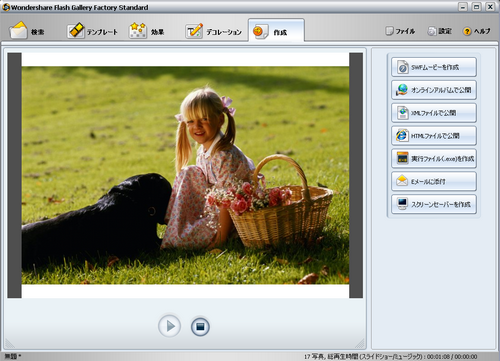Screen dimensions: 500x361
Task: Open the ファイル menu
Action: (x=400, y=31)
